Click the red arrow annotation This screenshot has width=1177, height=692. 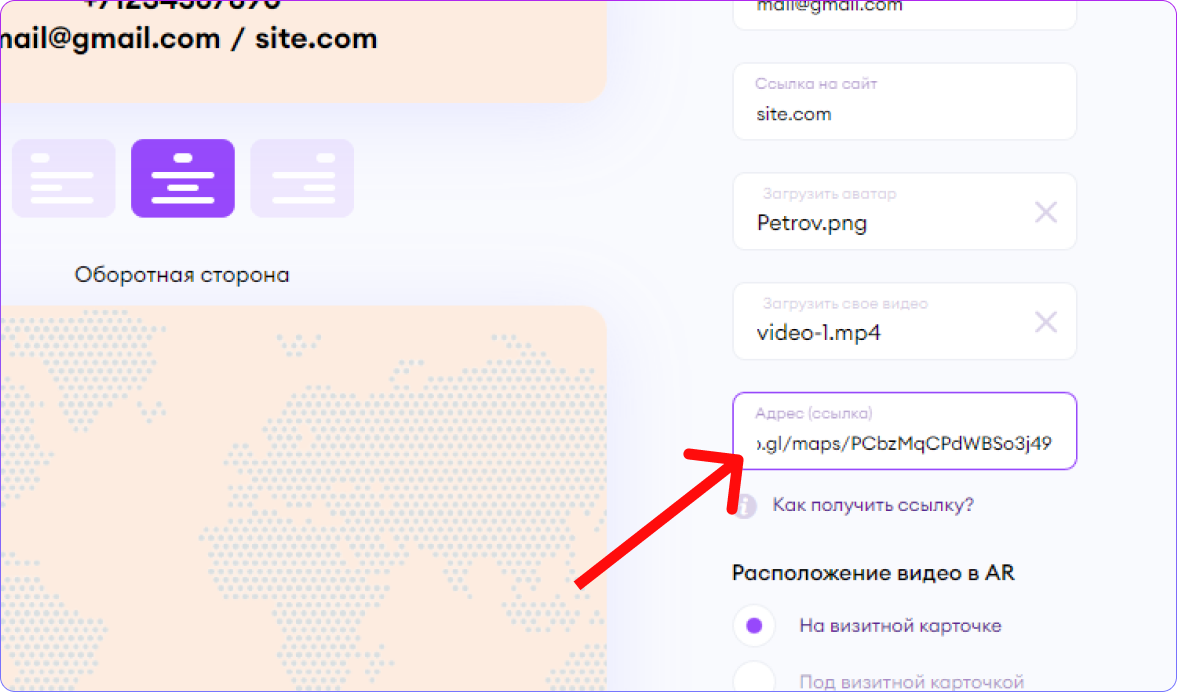pos(660,517)
